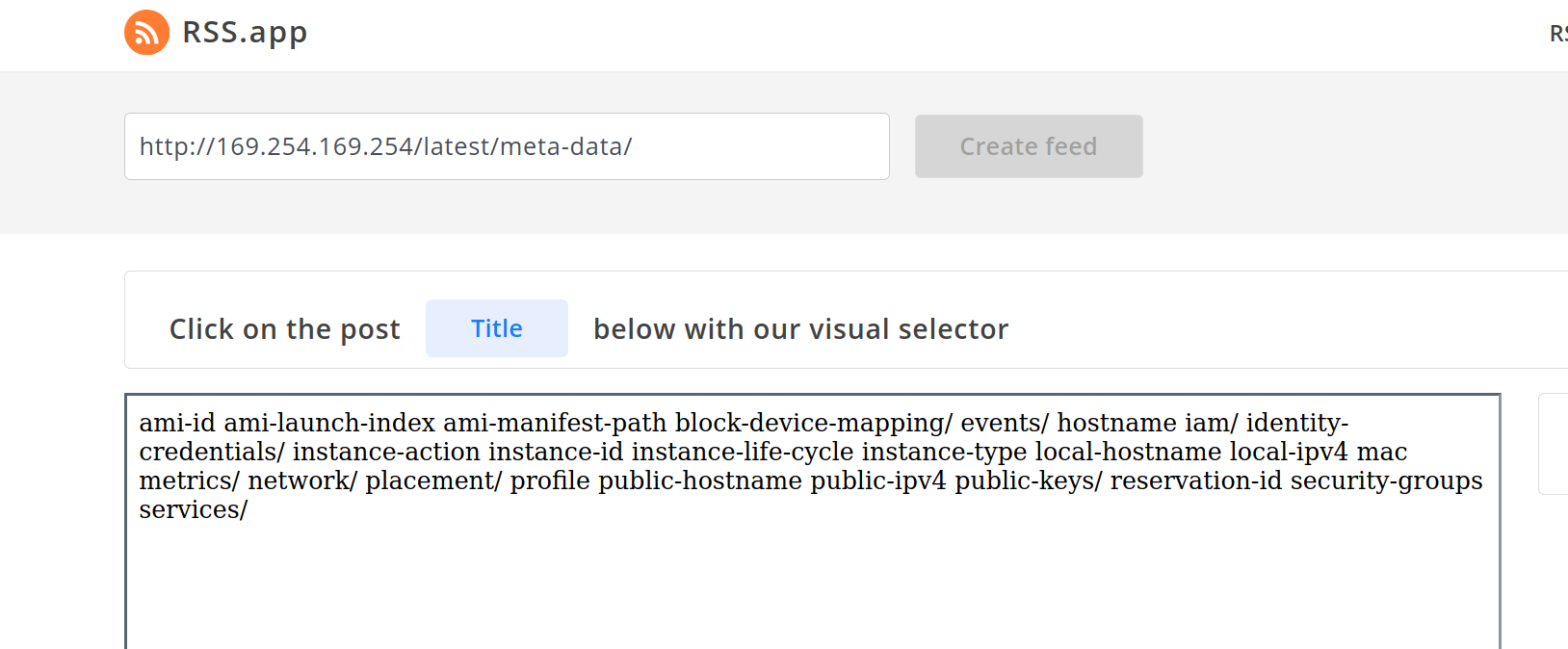Select instance-type in the metadata listing

(943, 452)
